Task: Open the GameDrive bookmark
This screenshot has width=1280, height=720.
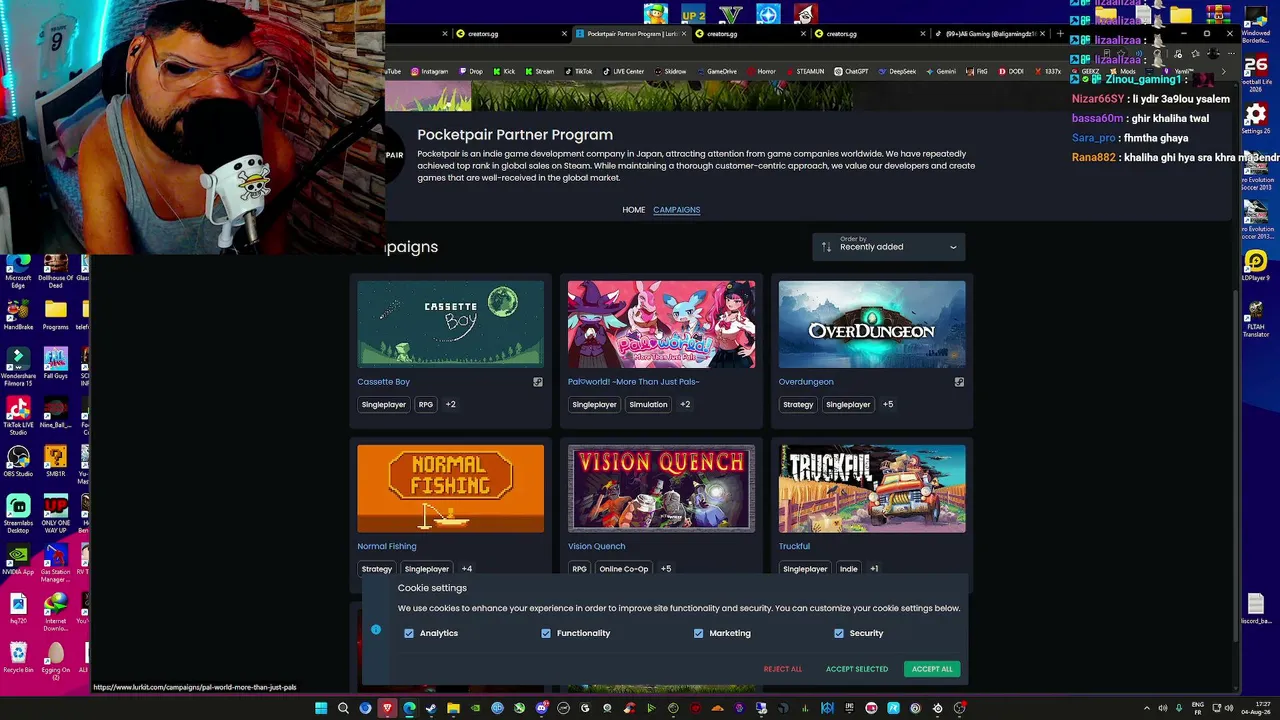Action: [x=717, y=71]
